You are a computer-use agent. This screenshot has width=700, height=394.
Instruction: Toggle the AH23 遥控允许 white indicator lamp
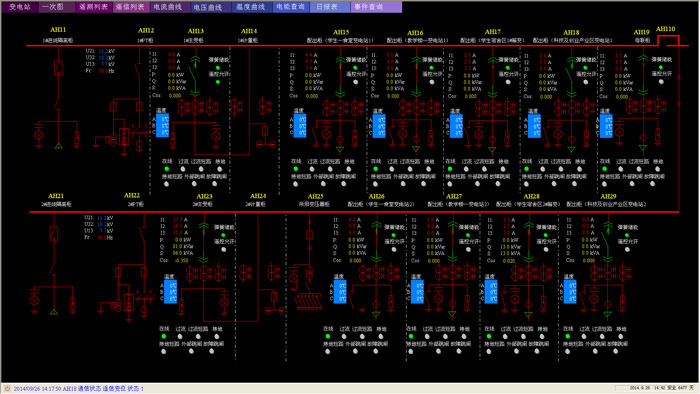224,249
